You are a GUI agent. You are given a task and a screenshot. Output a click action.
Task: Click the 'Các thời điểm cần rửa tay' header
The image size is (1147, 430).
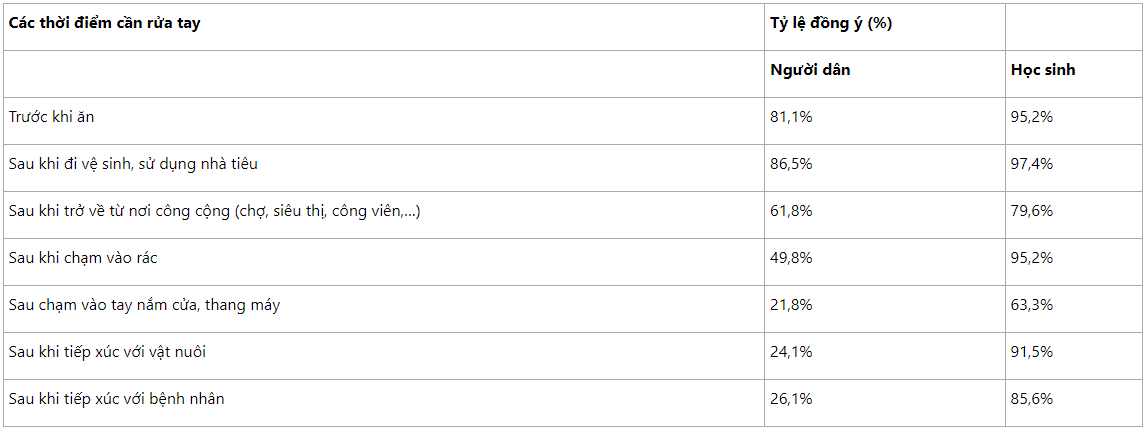click(x=105, y=23)
